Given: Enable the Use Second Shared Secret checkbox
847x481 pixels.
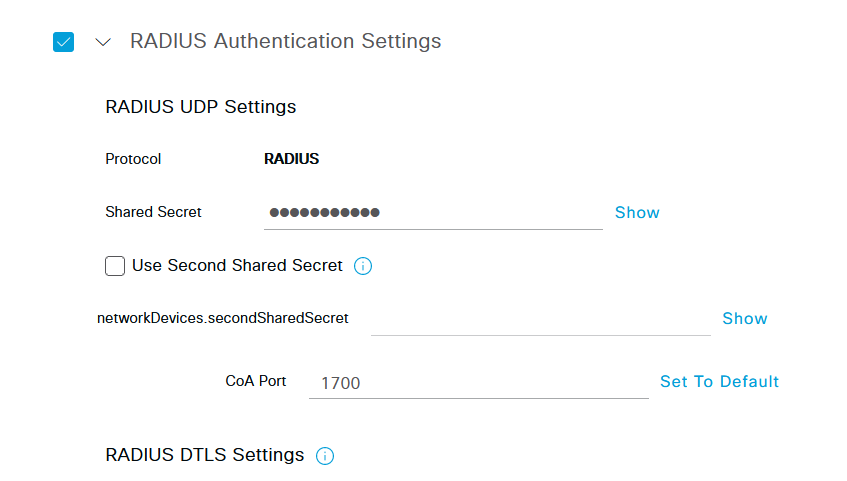Looking at the screenshot, I should coord(115,266).
